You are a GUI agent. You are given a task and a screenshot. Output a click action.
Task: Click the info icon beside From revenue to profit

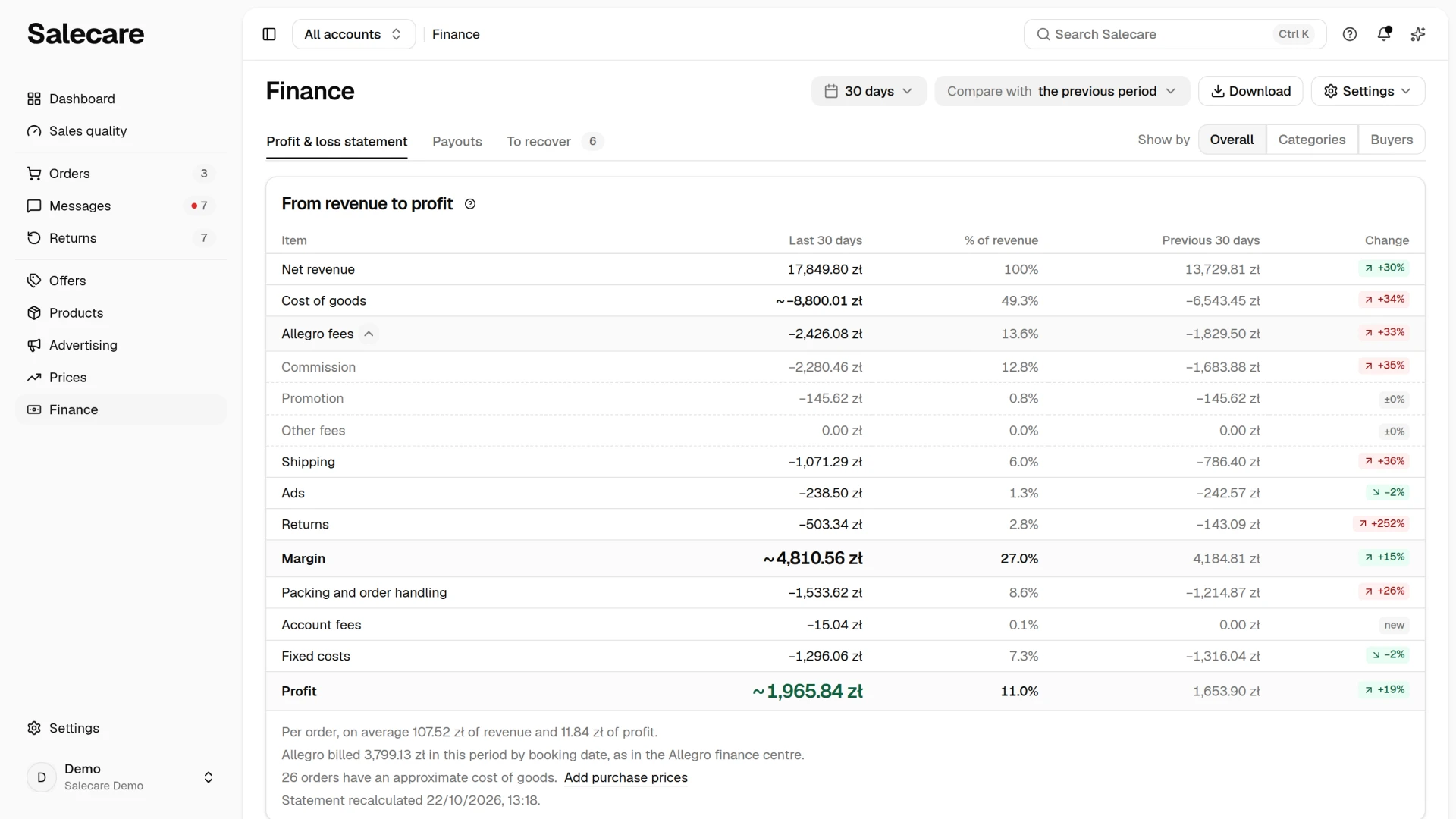coord(470,204)
